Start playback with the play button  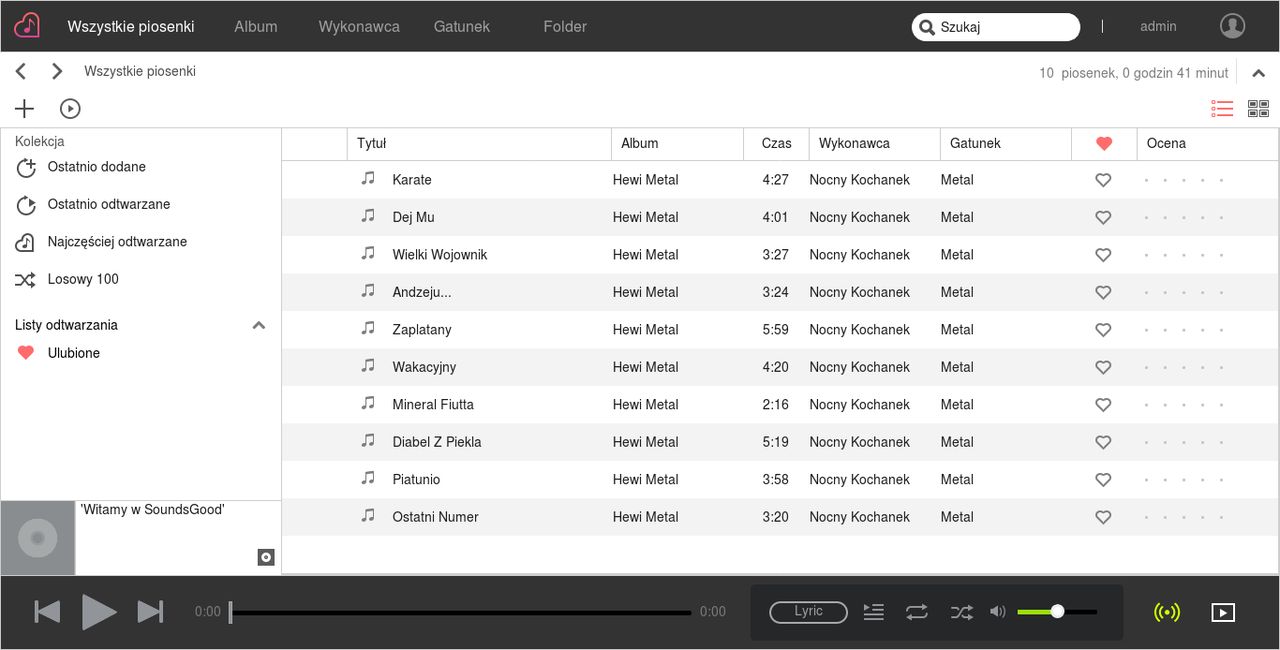[x=99, y=611]
